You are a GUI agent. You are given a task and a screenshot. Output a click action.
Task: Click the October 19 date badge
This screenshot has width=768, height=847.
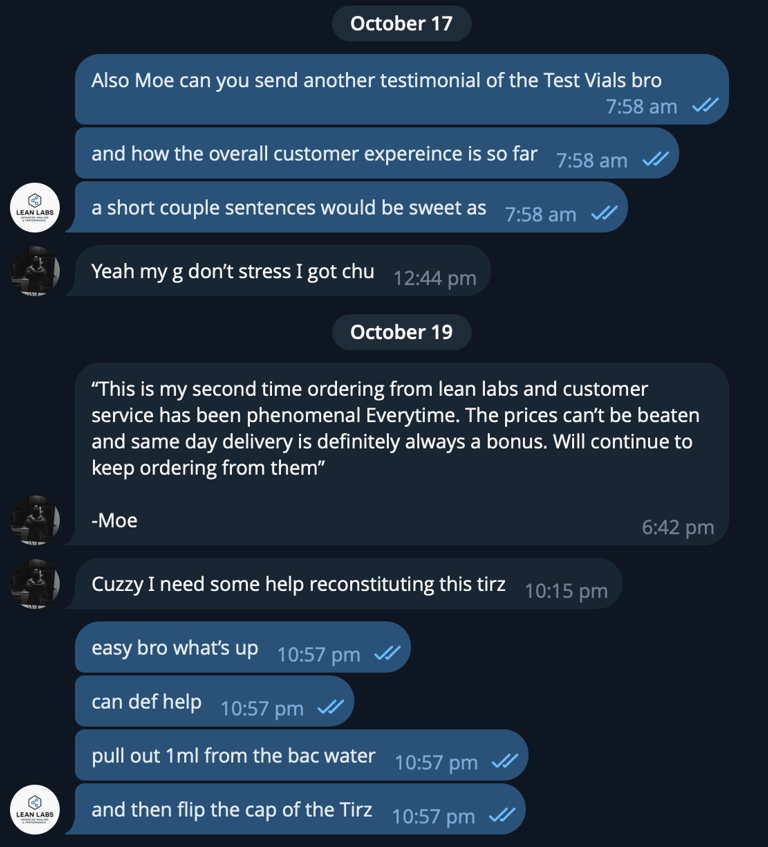click(x=401, y=332)
